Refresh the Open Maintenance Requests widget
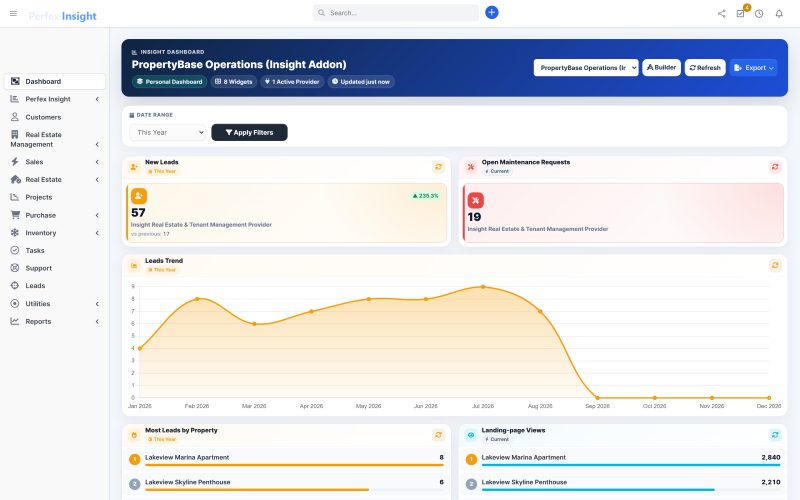Viewport: 800px width, 500px height. tap(774, 167)
